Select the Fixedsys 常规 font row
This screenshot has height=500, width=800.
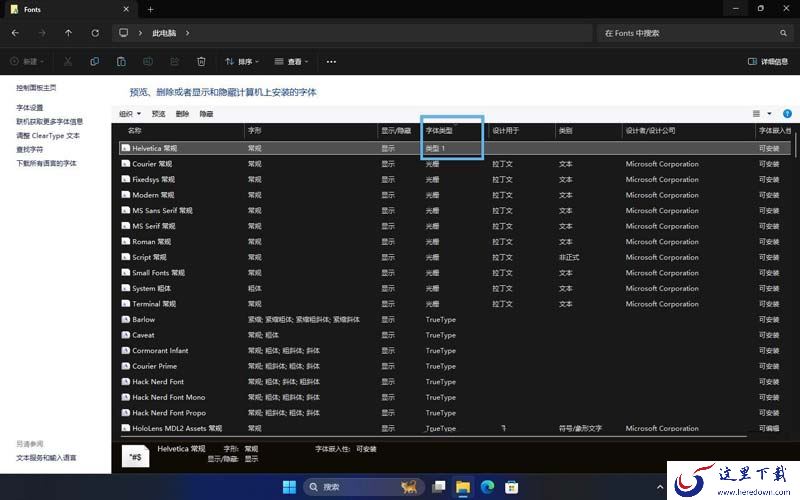tap(455, 180)
